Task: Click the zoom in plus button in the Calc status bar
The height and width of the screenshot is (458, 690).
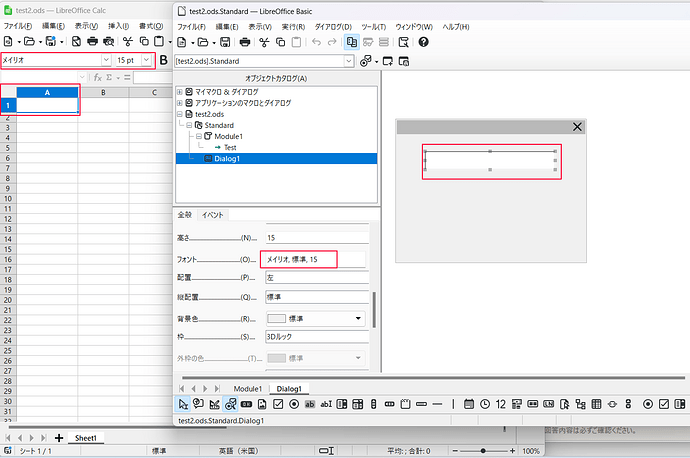Action: tap(512, 451)
